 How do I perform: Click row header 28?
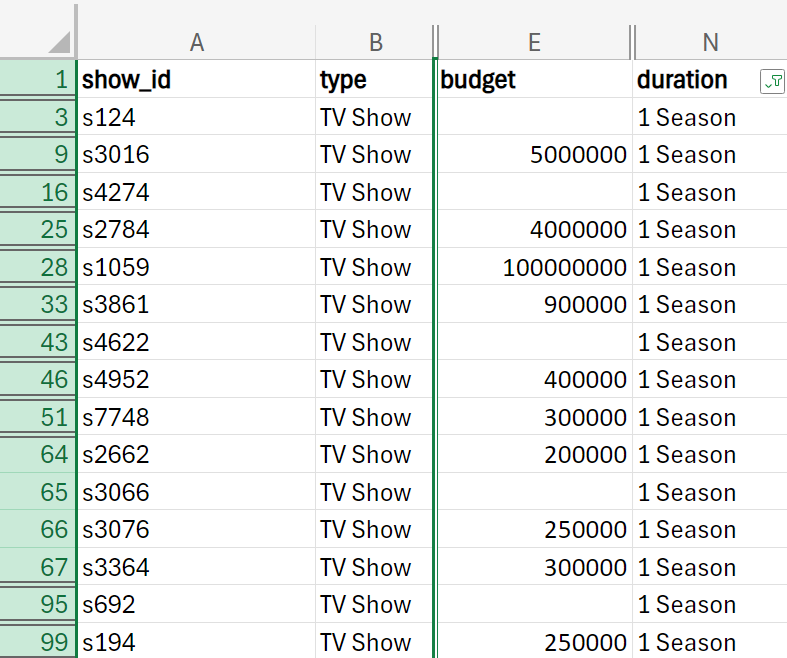pos(38,268)
